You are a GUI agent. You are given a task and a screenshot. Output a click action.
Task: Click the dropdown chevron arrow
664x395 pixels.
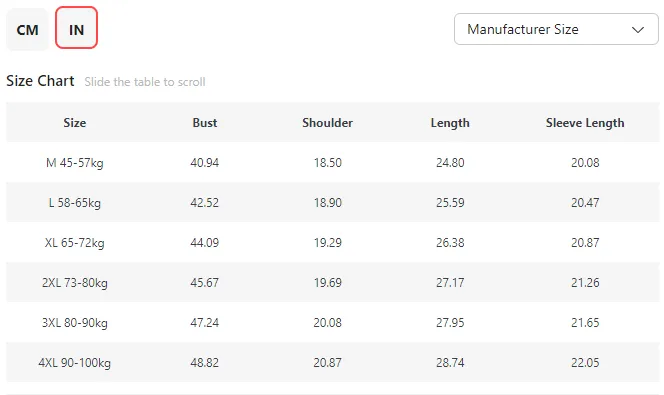(x=638, y=30)
